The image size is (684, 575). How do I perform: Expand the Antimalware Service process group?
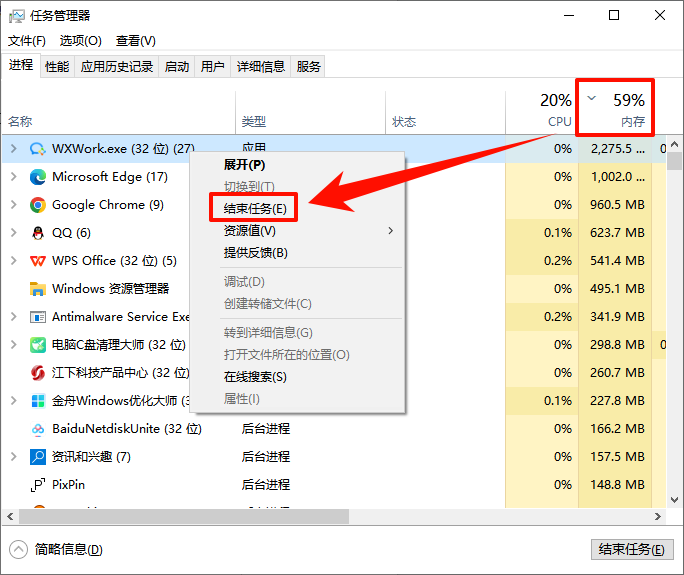click(x=14, y=317)
